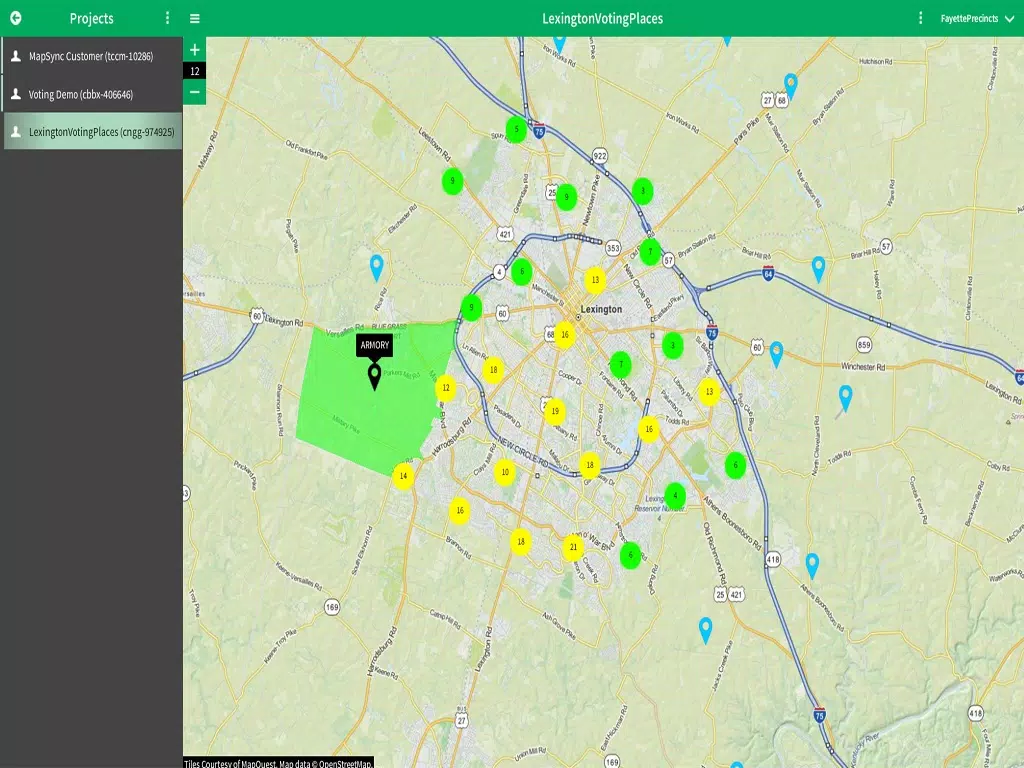Open the LexingtonVotingPlaces map options menu

coord(921,18)
